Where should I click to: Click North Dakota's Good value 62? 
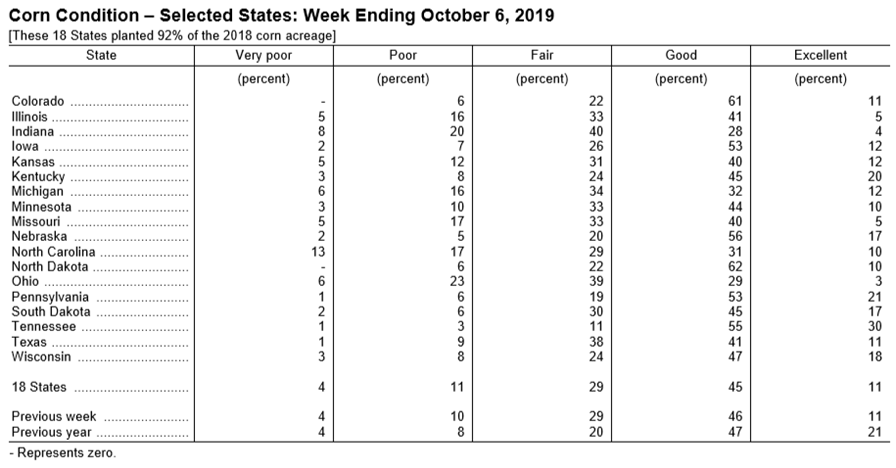click(x=735, y=266)
